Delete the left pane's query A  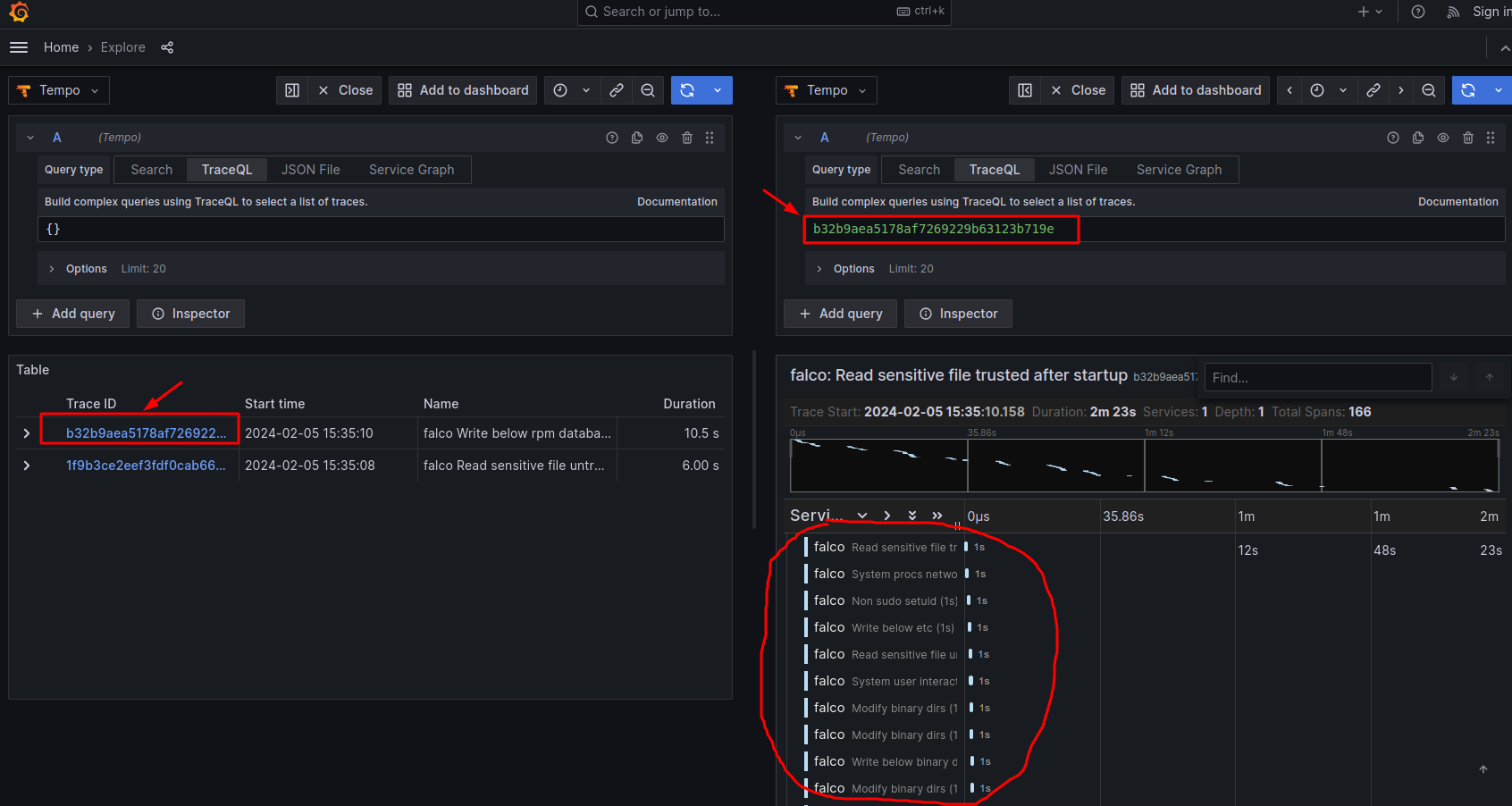pyautogui.click(x=687, y=138)
